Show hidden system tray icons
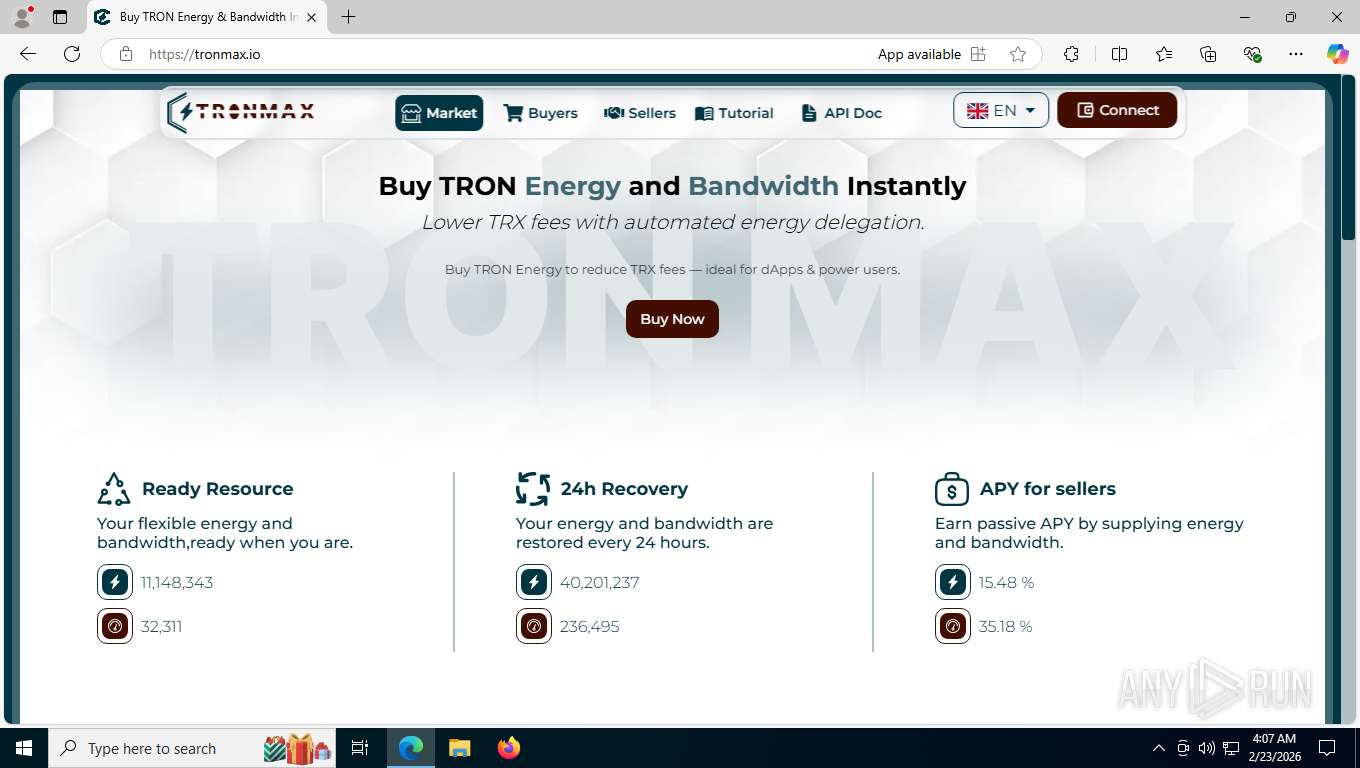The width and height of the screenshot is (1360, 768). 1159,748
